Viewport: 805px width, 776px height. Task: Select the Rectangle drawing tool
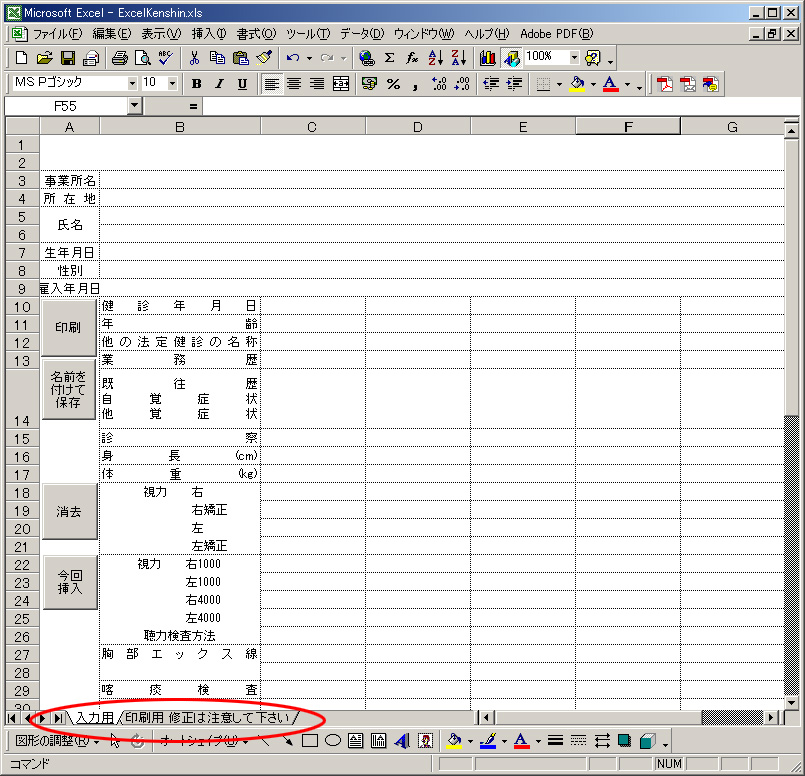pos(310,741)
